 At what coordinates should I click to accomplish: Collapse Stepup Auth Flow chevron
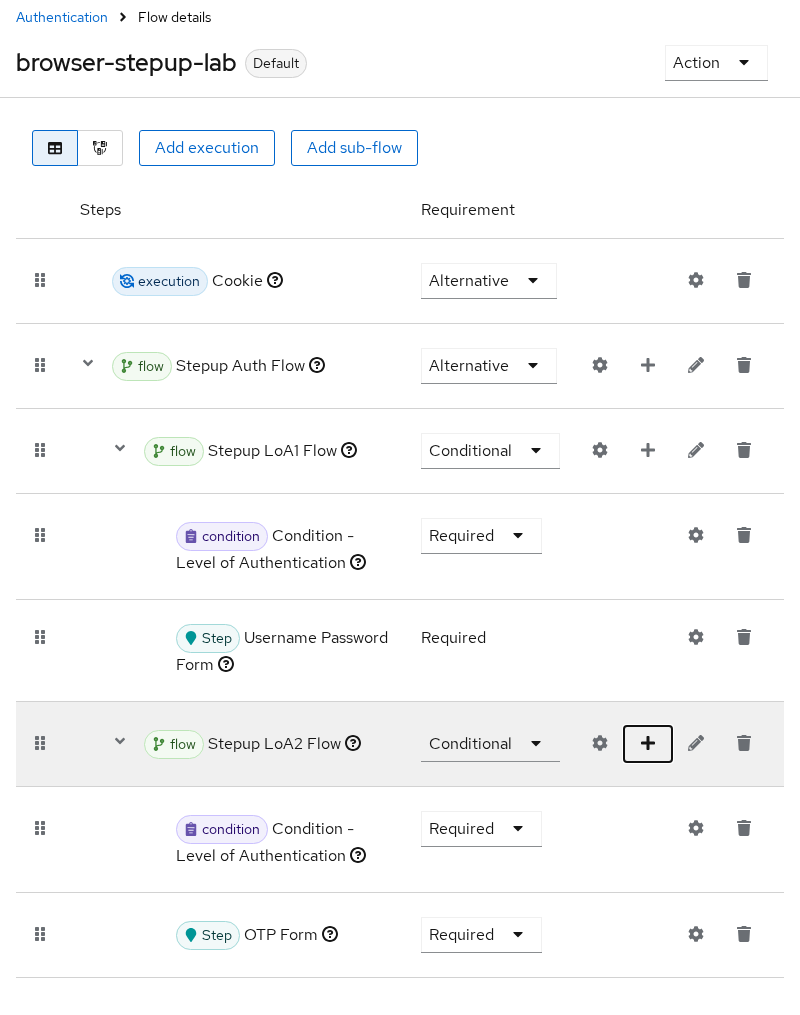click(x=88, y=363)
